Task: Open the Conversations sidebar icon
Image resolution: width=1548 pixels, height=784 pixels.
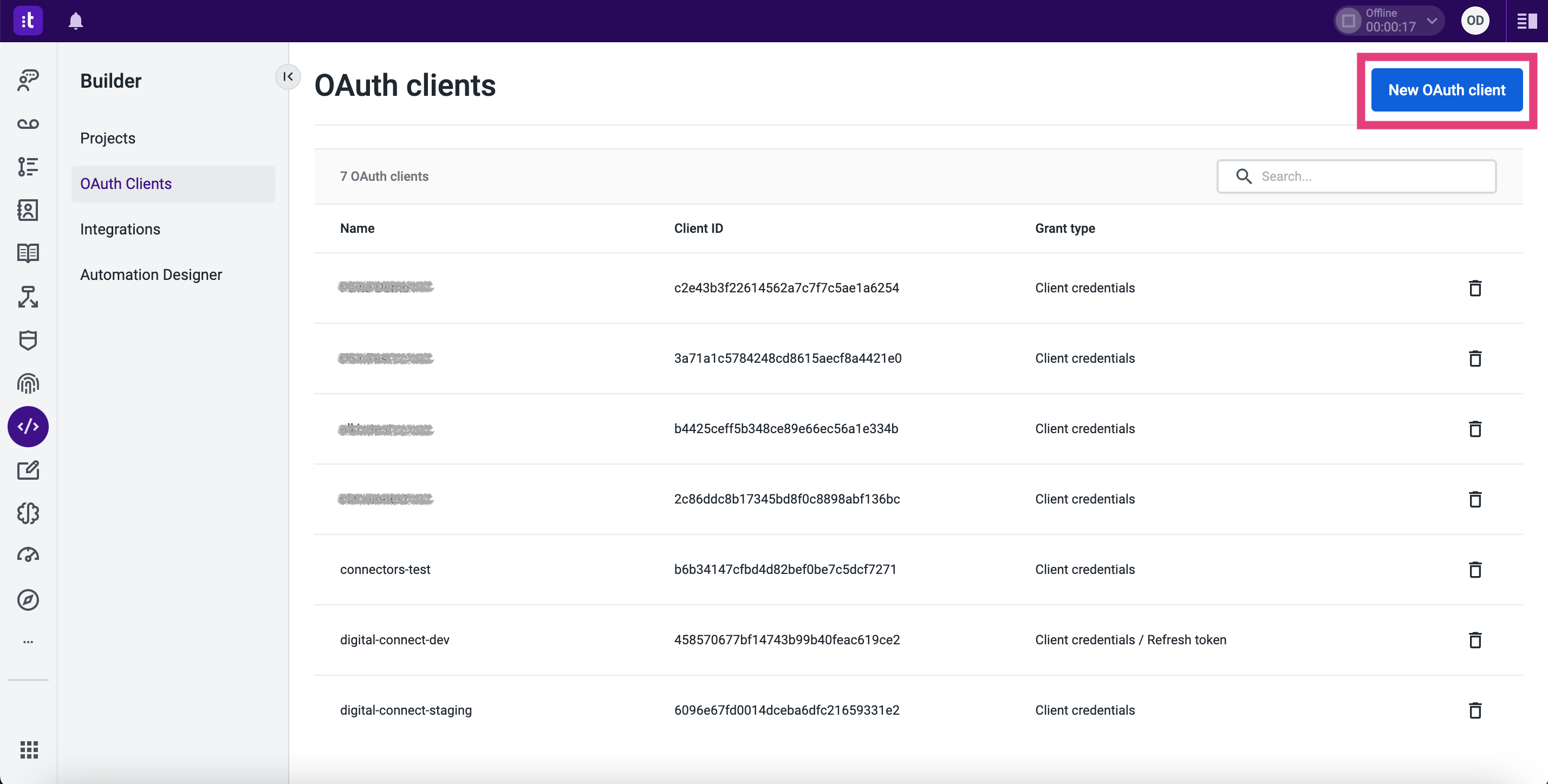Action: tap(28, 80)
